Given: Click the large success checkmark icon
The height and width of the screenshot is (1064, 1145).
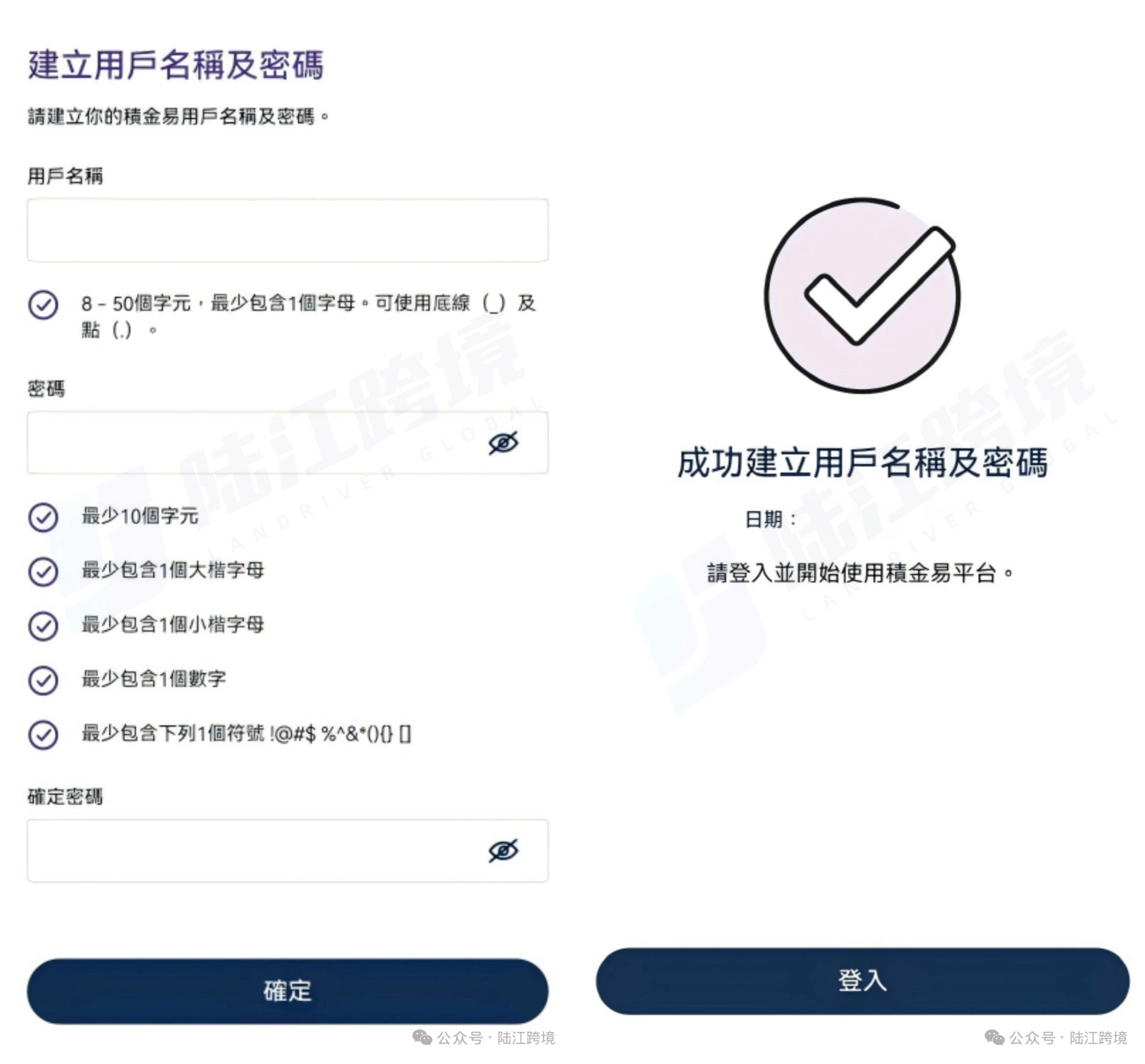Looking at the screenshot, I should coord(862,295).
